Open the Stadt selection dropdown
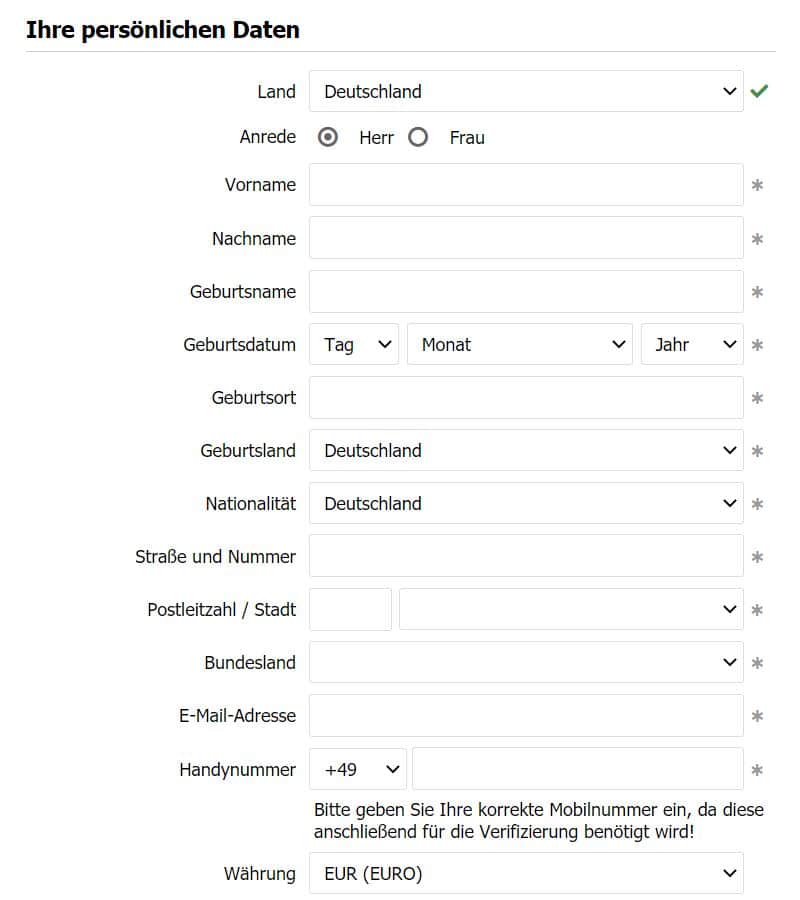This screenshot has height=900, width=800. tap(571, 609)
